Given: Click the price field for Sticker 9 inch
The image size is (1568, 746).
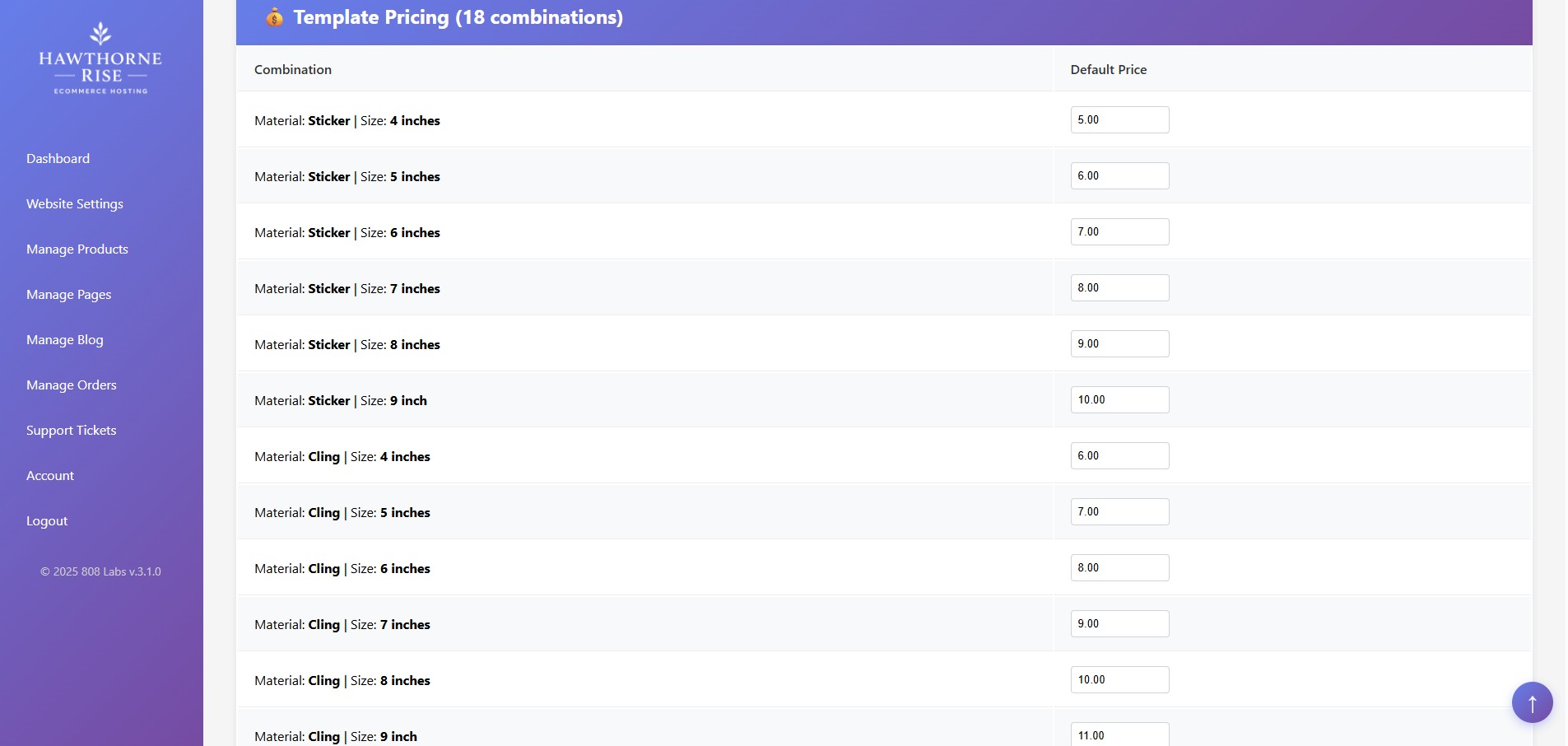Looking at the screenshot, I should tap(1119, 399).
